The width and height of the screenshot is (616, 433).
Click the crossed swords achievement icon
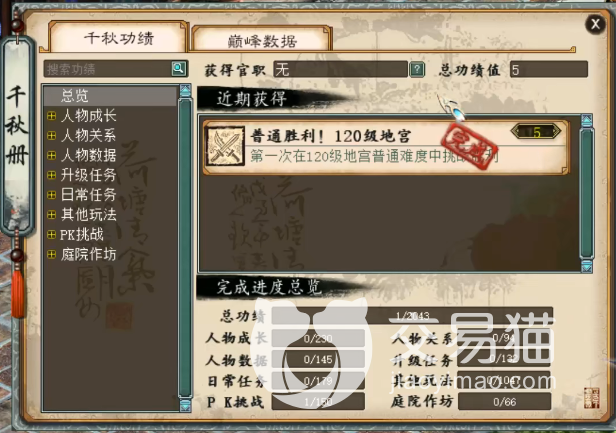[x=225, y=147]
